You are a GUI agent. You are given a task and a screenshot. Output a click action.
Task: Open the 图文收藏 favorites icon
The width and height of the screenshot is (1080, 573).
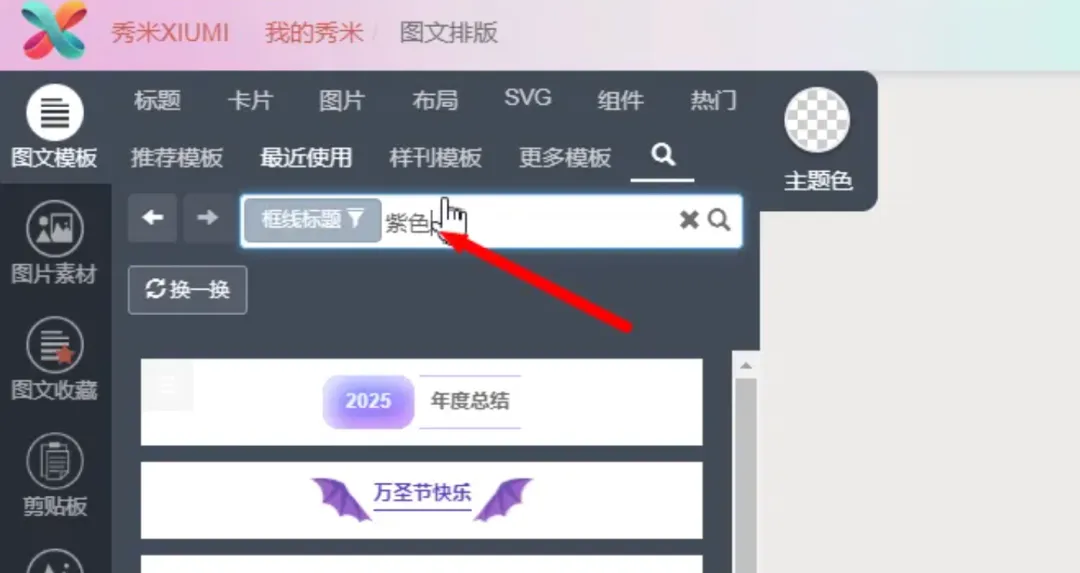point(54,345)
